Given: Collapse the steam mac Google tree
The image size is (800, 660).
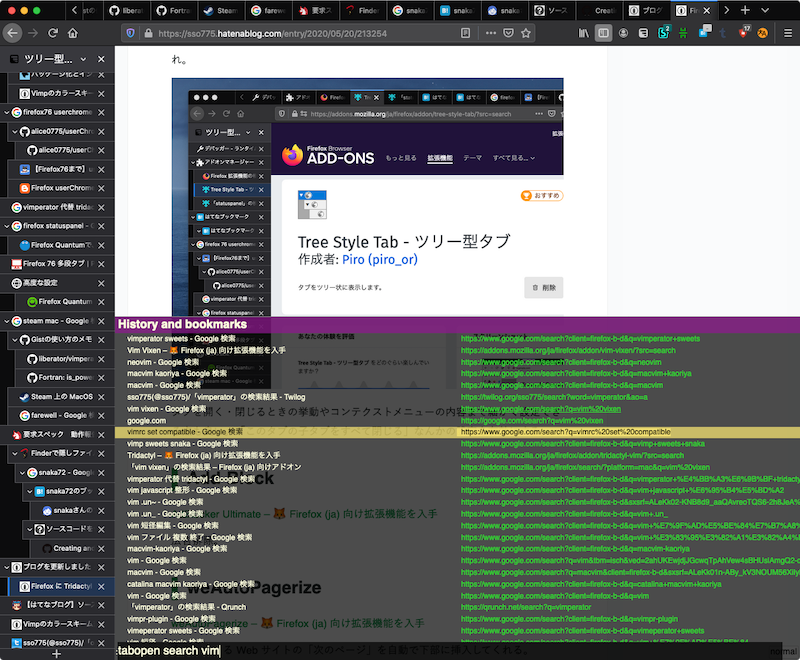Looking at the screenshot, I should pos(7,321).
